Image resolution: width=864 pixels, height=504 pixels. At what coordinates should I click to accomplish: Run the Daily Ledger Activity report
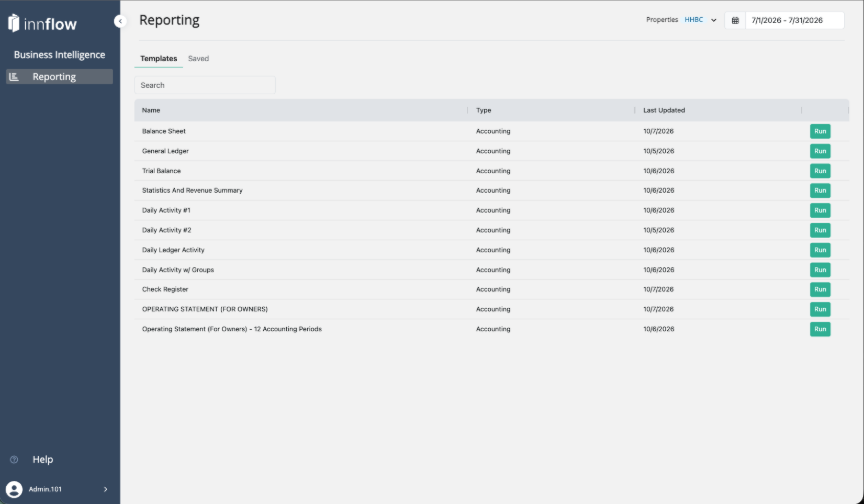point(820,250)
